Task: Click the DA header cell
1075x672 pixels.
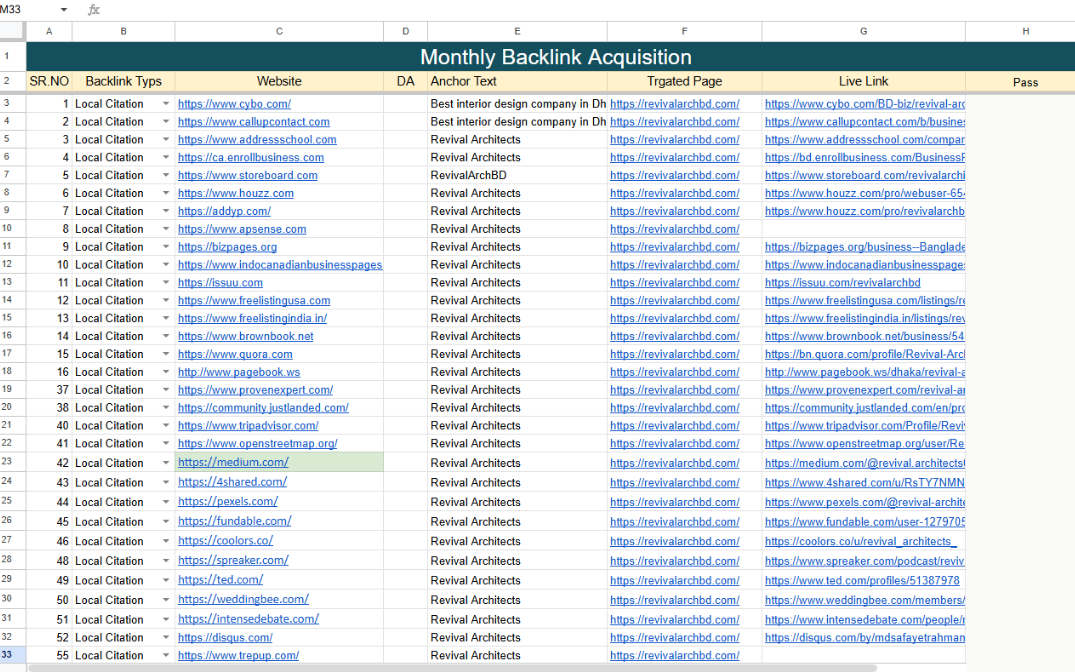Action: click(x=406, y=82)
